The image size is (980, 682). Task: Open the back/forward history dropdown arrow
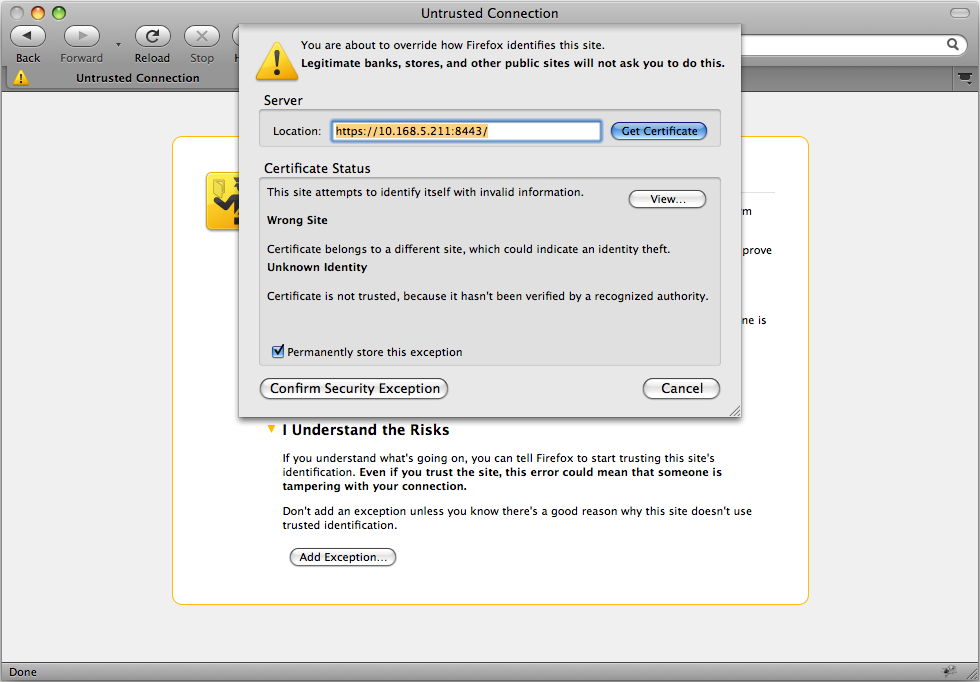click(118, 45)
